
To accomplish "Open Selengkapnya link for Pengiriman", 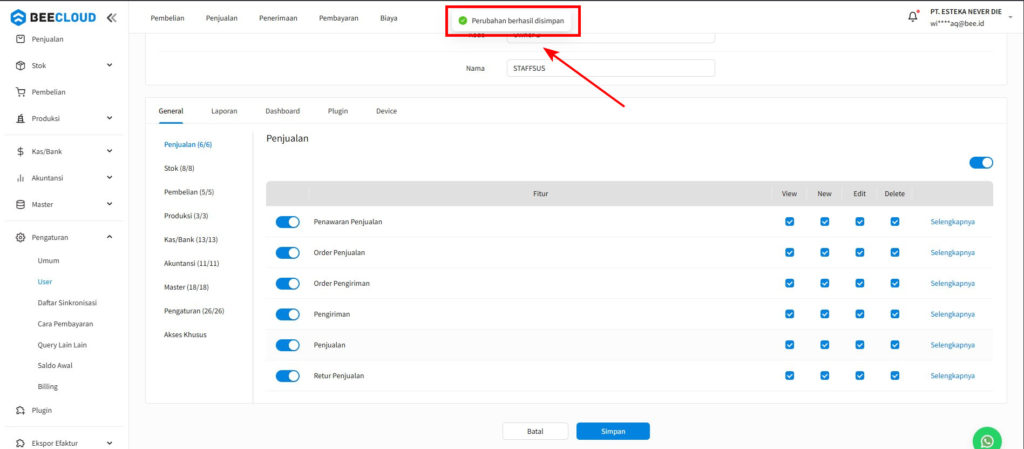I will [952, 314].
